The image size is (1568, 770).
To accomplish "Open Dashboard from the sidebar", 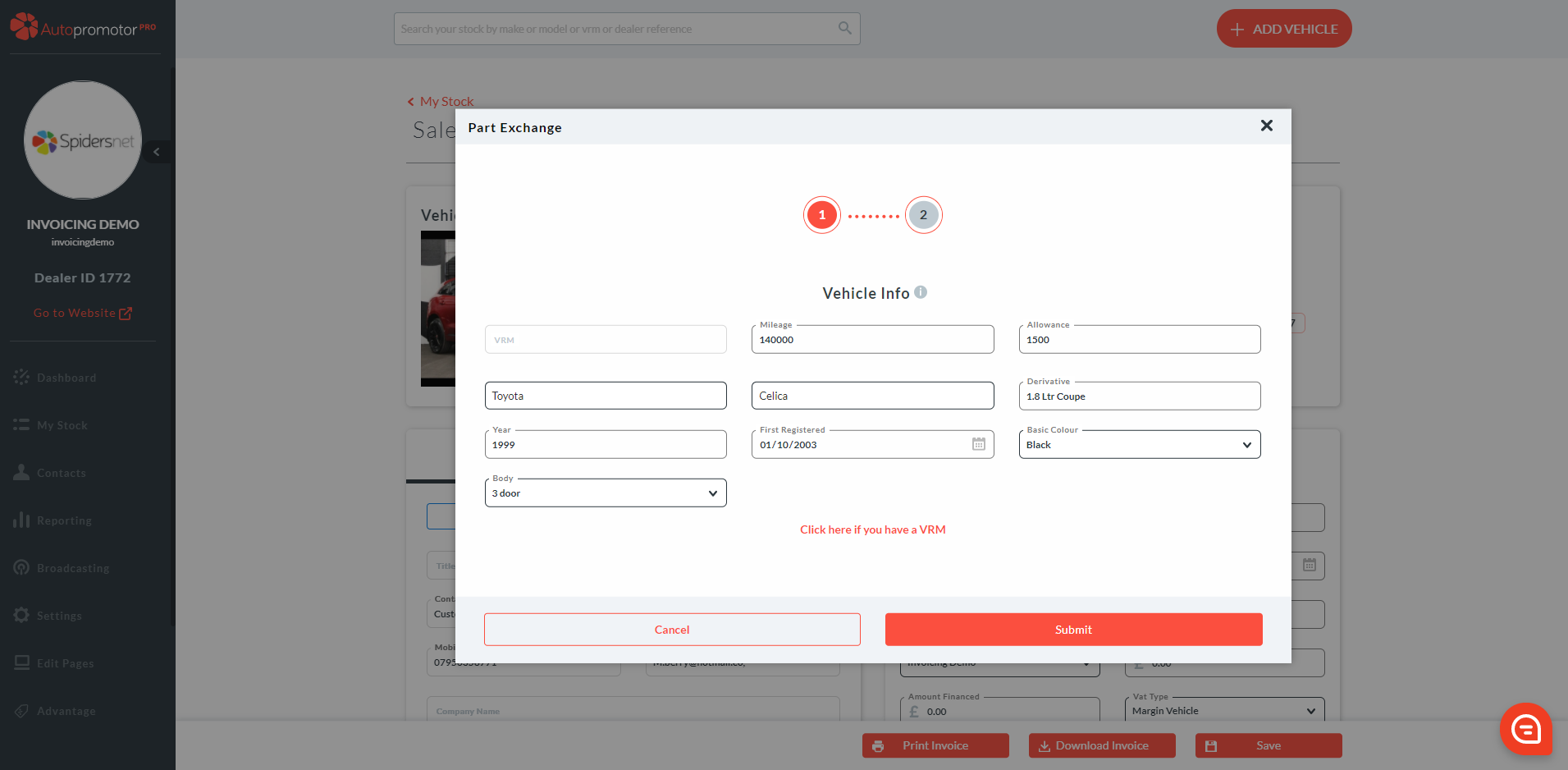I will click(66, 378).
